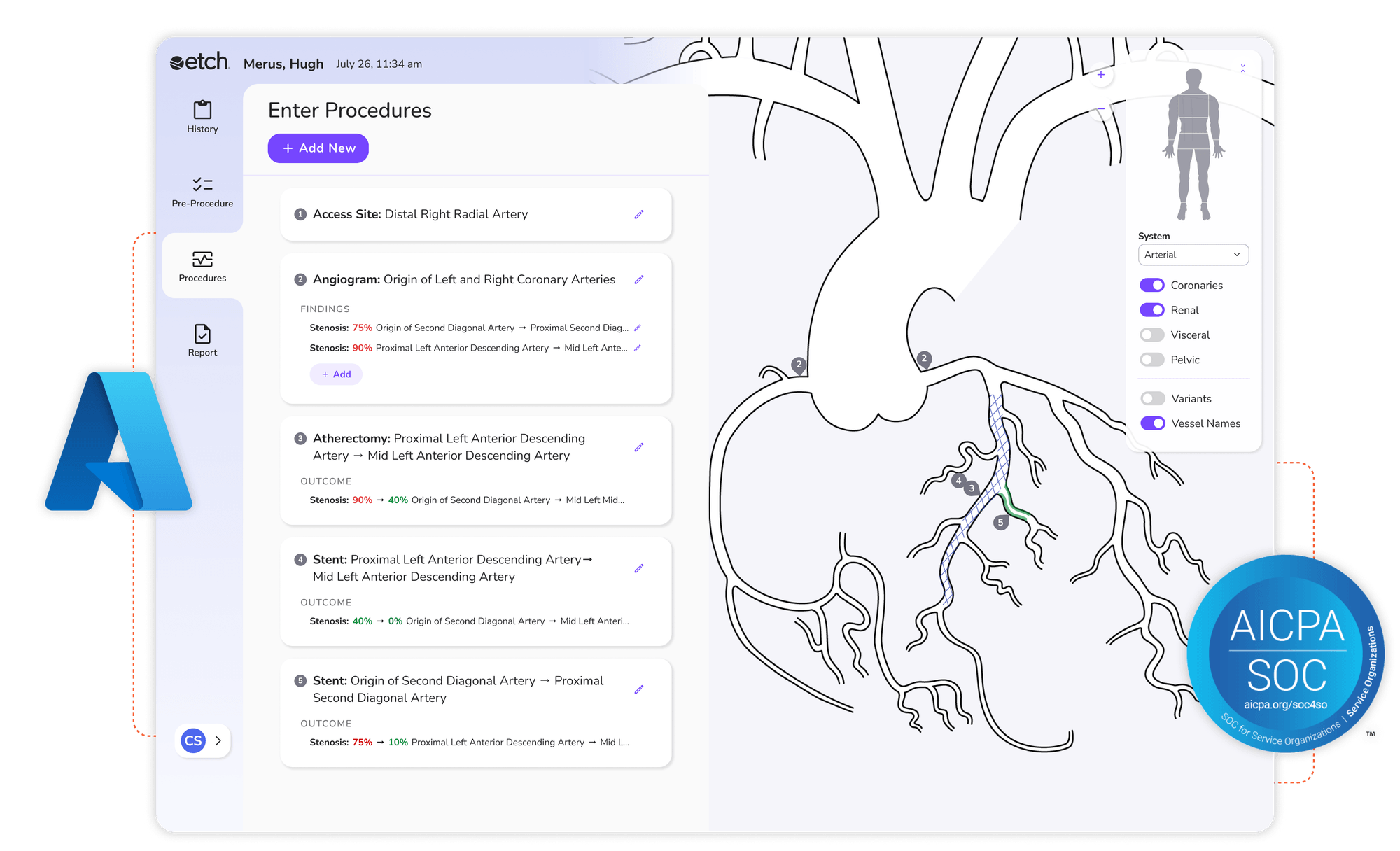Click the etch logo
The height and width of the screenshot is (851, 1400).
click(x=199, y=62)
